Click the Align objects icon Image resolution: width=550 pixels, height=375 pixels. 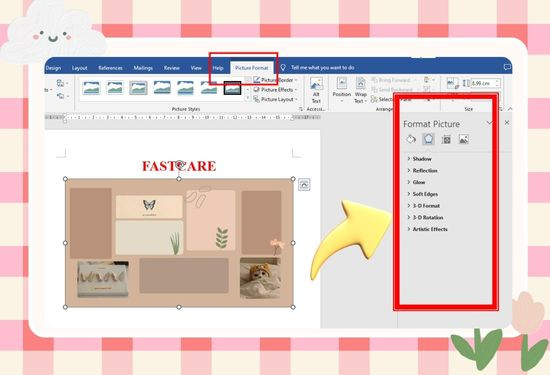pos(428,80)
